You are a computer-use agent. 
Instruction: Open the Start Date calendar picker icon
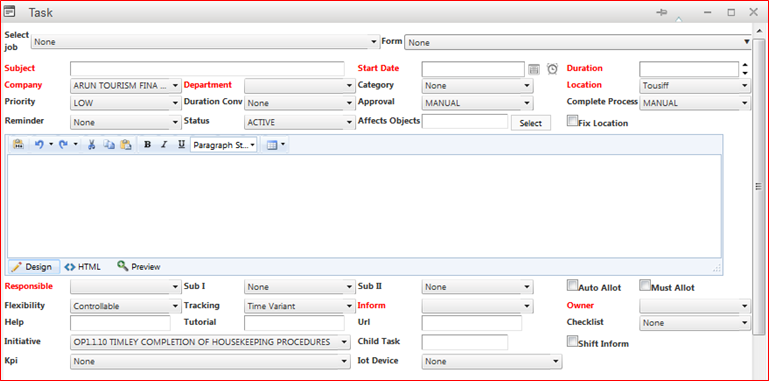pos(534,70)
